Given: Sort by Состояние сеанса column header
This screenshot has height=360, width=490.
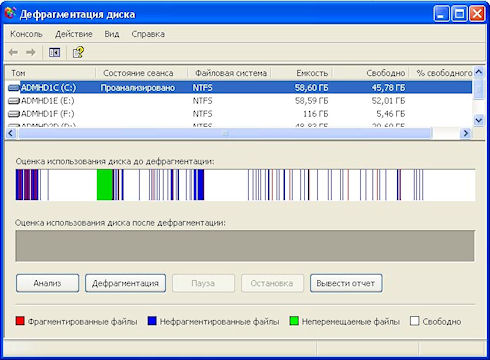Looking at the screenshot, I should (142, 73).
